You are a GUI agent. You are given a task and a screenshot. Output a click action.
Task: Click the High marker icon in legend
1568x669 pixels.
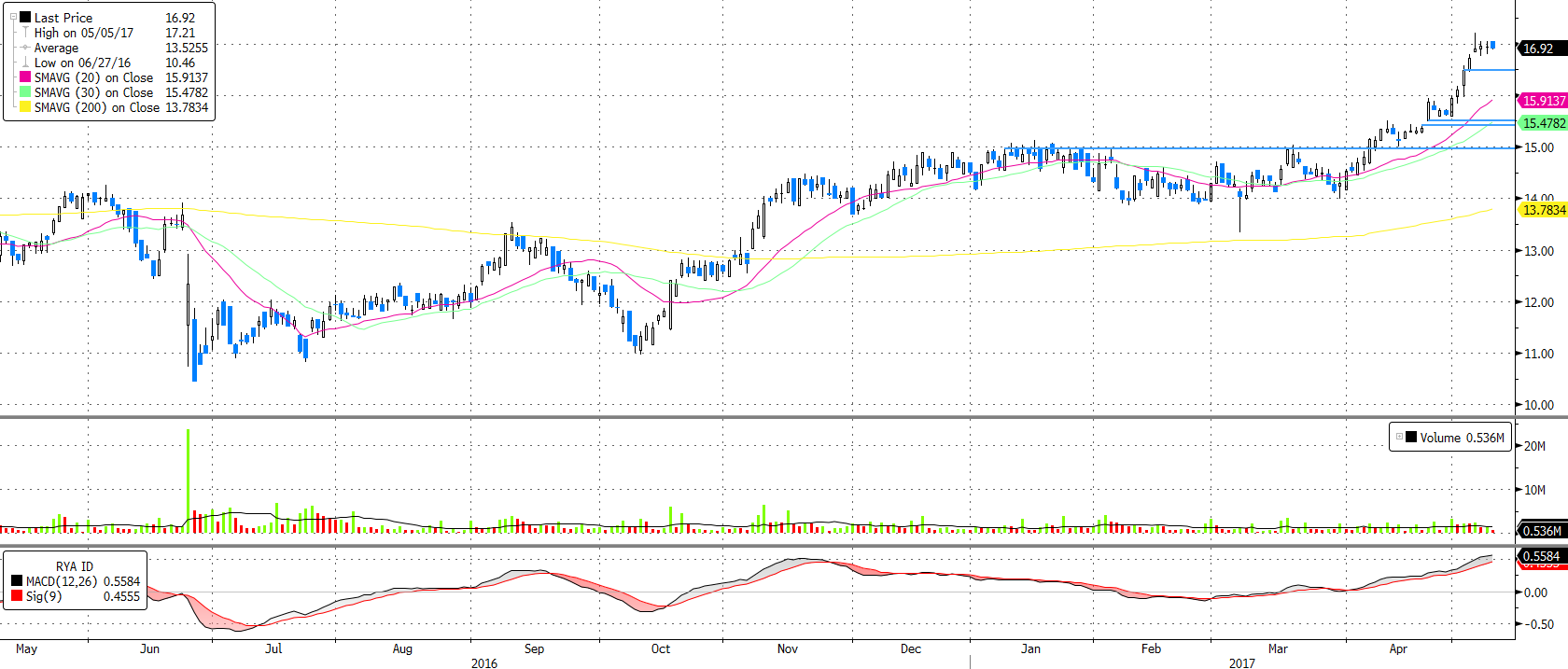(25, 33)
